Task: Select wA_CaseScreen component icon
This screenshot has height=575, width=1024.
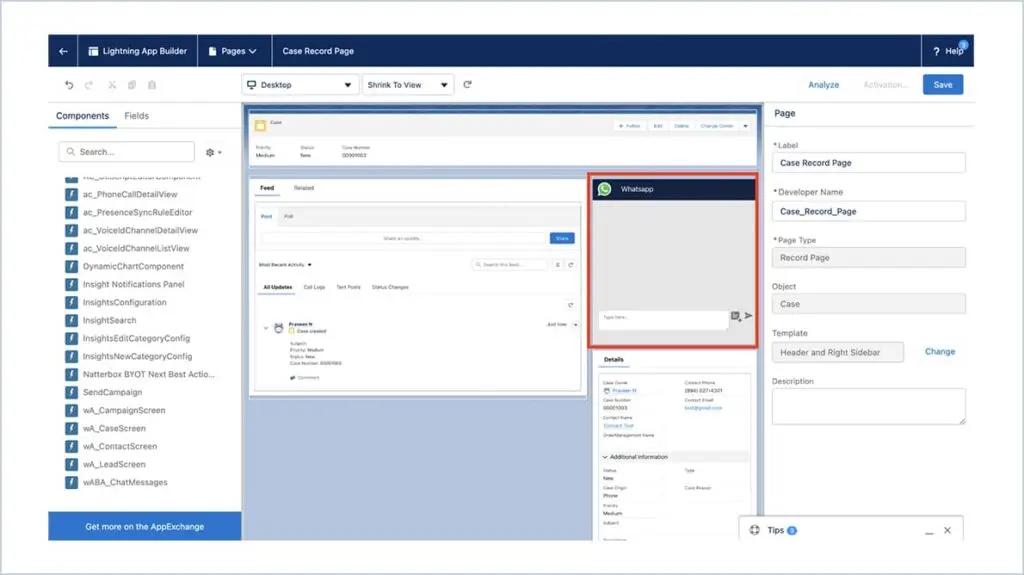Action: pyautogui.click(x=71, y=428)
